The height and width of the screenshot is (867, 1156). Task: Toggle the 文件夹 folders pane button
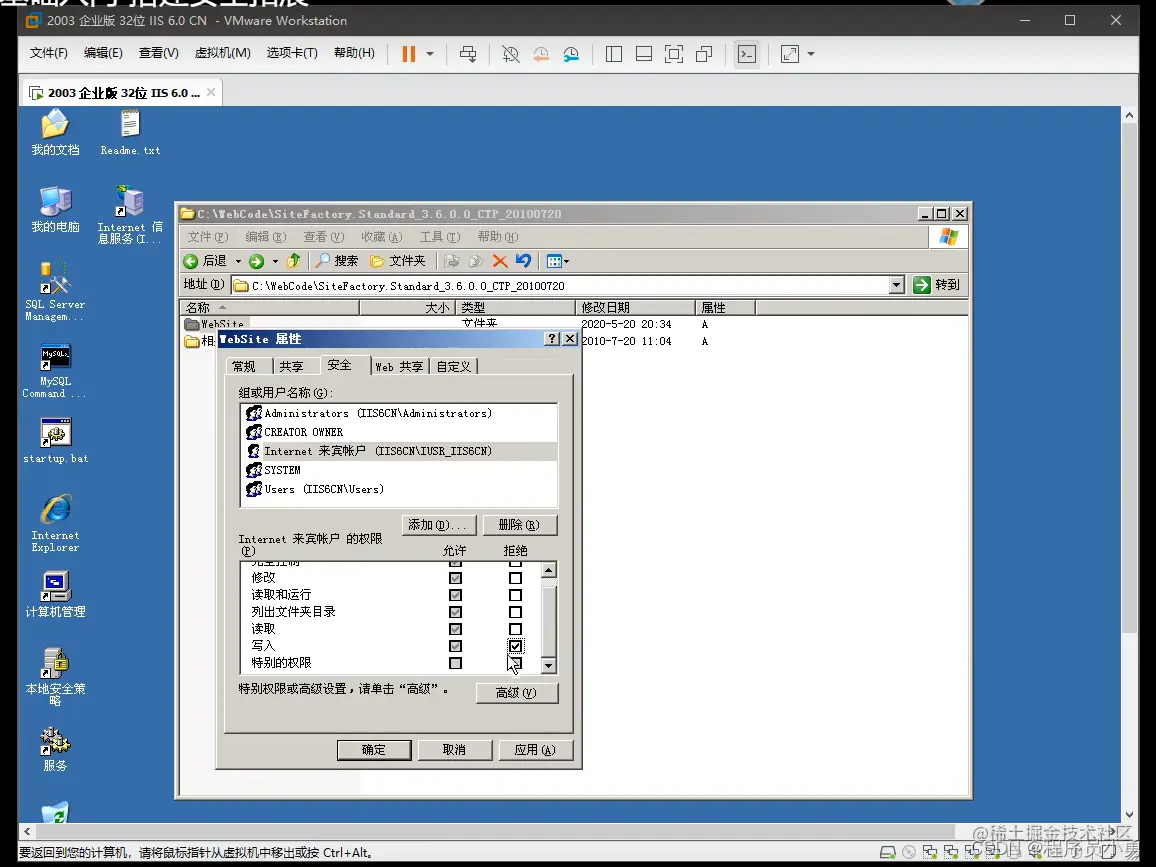coord(398,261)
